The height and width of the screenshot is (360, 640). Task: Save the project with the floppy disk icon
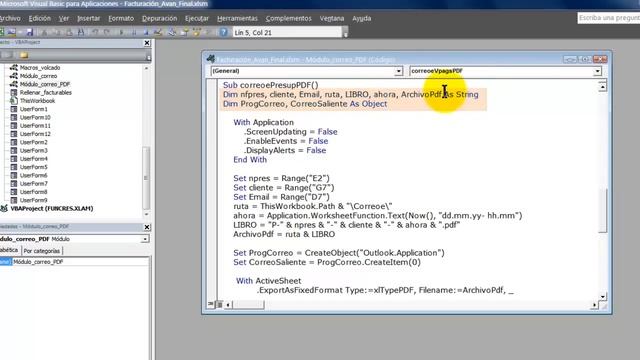pos(29,32)
